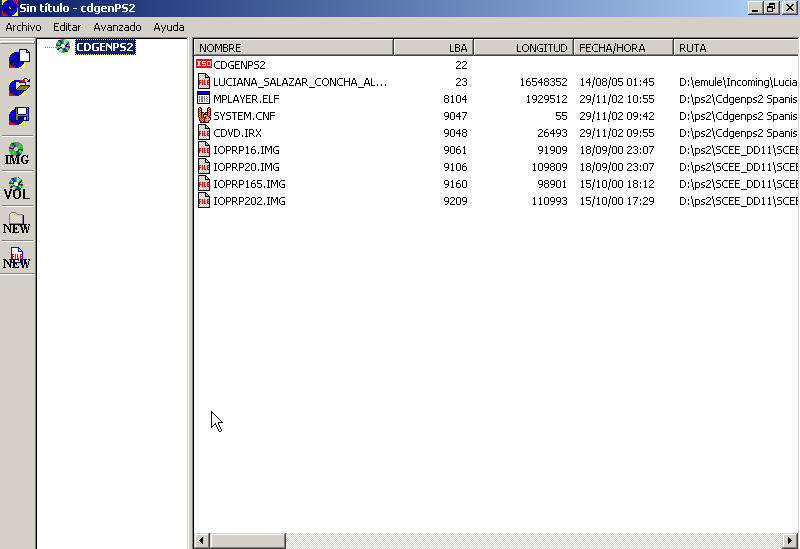The height and width of the screenshot is (549, 800).
Task: Click date 14/08/05 01:45
Action: (x=617, y=82)
